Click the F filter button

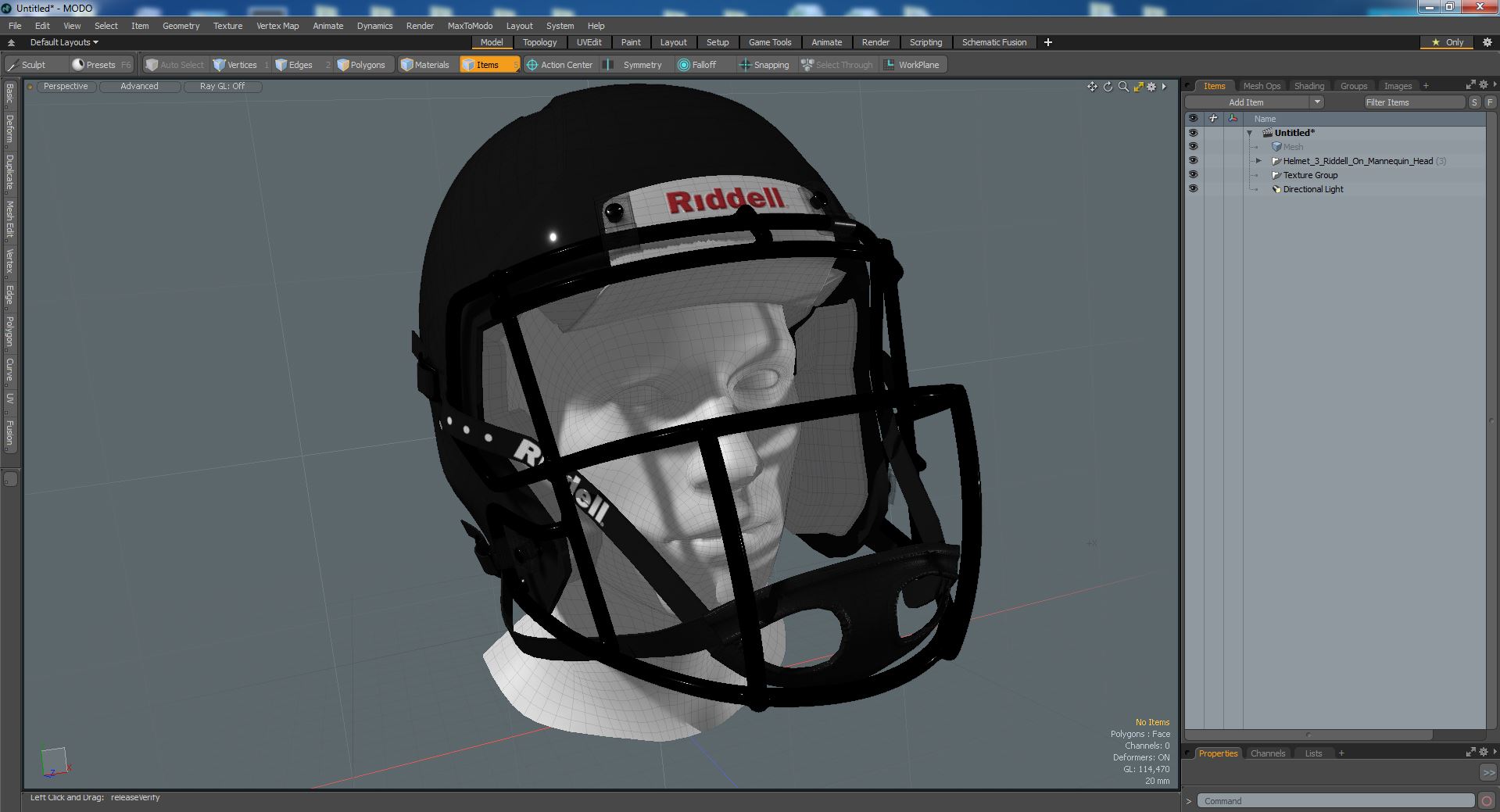(1490, 102)
